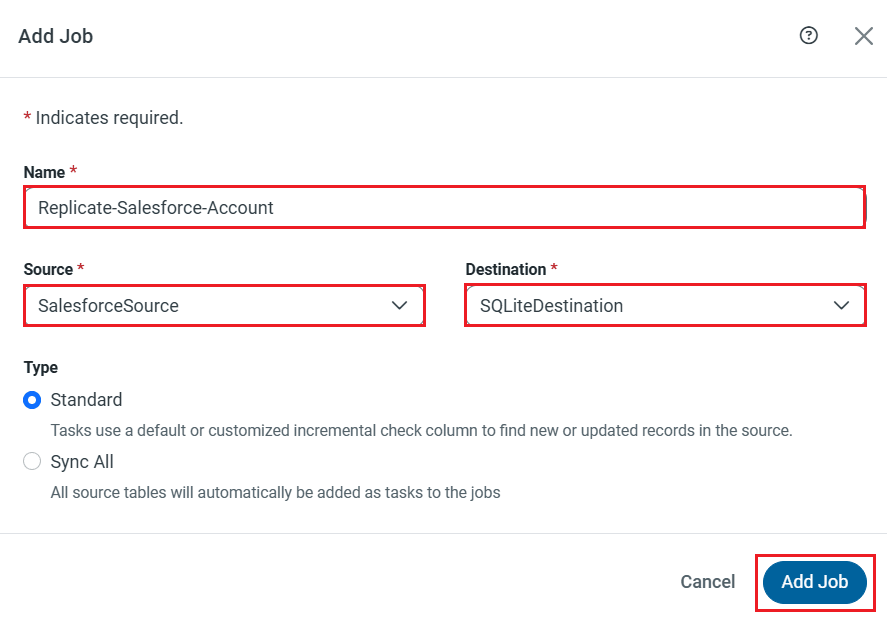Expand the Destination dropdown showing SQLiteDestination
Image resolution: width=887 pixels, height=627 pixels.
(x=665, y=305)
